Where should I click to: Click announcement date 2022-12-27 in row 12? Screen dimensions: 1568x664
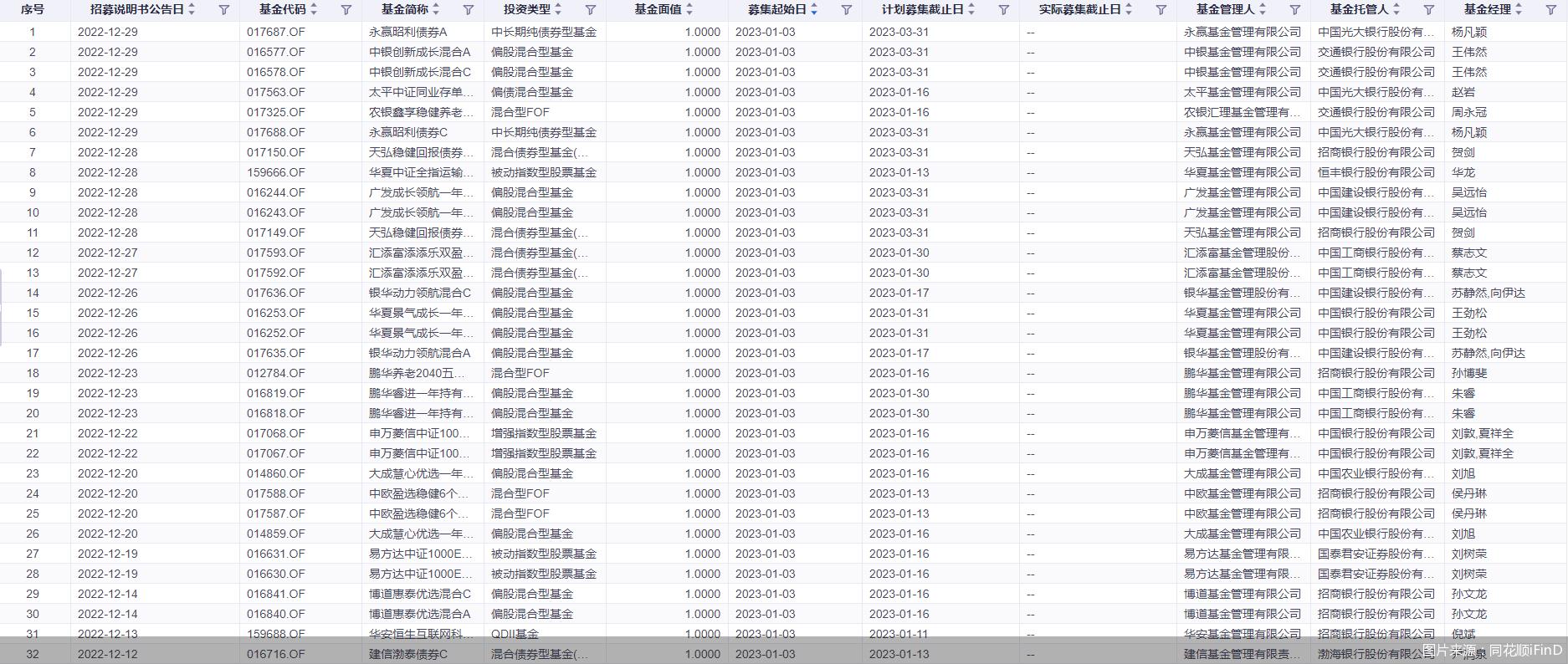[108, 253]
